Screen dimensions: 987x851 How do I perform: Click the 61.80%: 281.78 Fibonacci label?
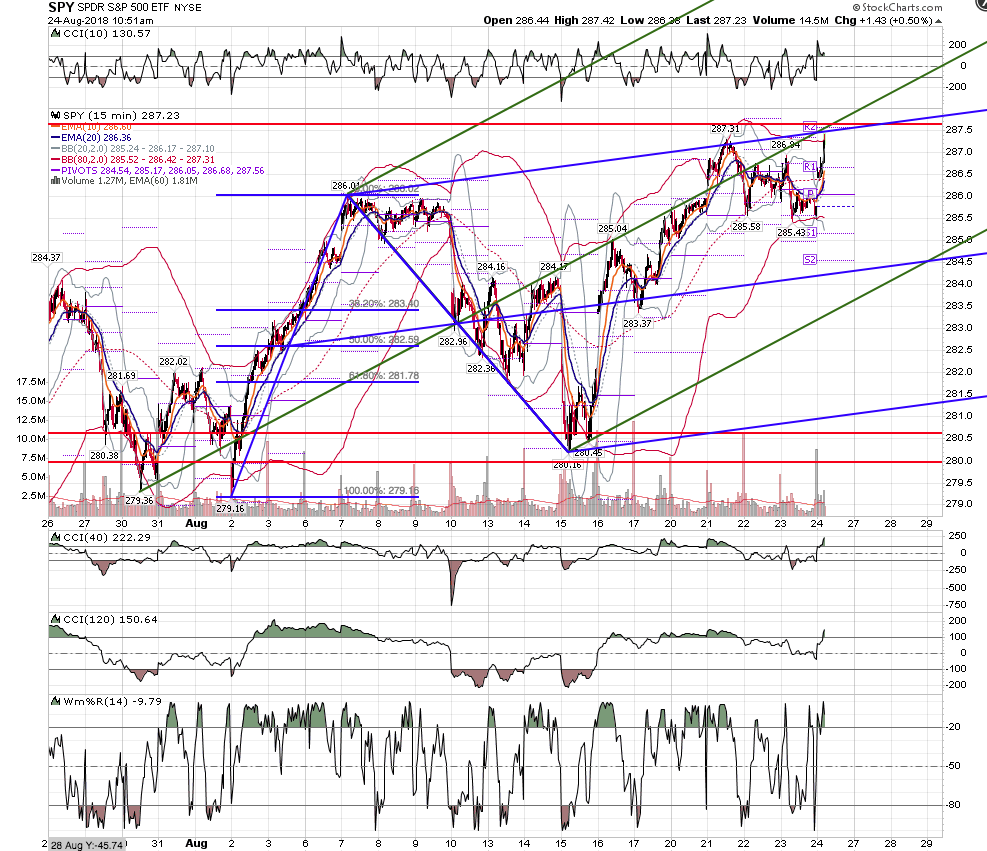tap(384, 376)
